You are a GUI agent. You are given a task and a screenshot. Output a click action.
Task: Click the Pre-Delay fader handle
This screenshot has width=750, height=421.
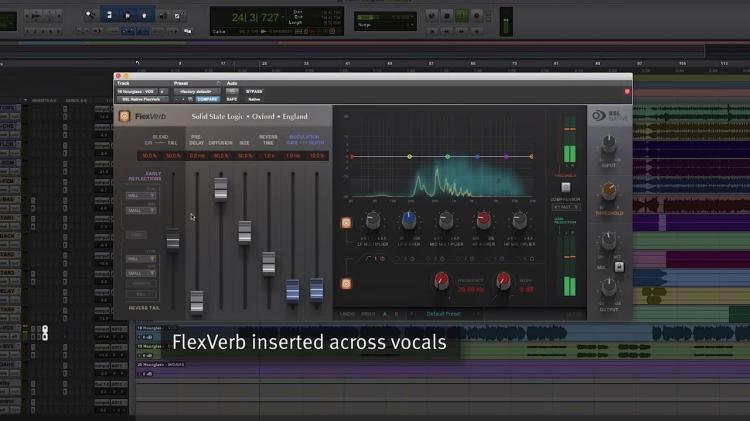[x=197, y=301]
